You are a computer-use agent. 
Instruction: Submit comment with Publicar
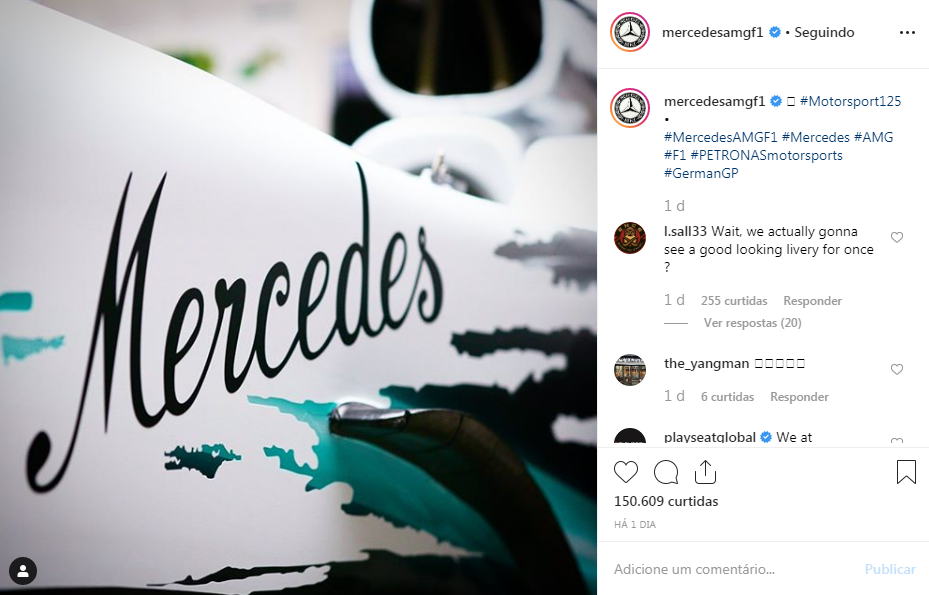[x=890, y=570]
